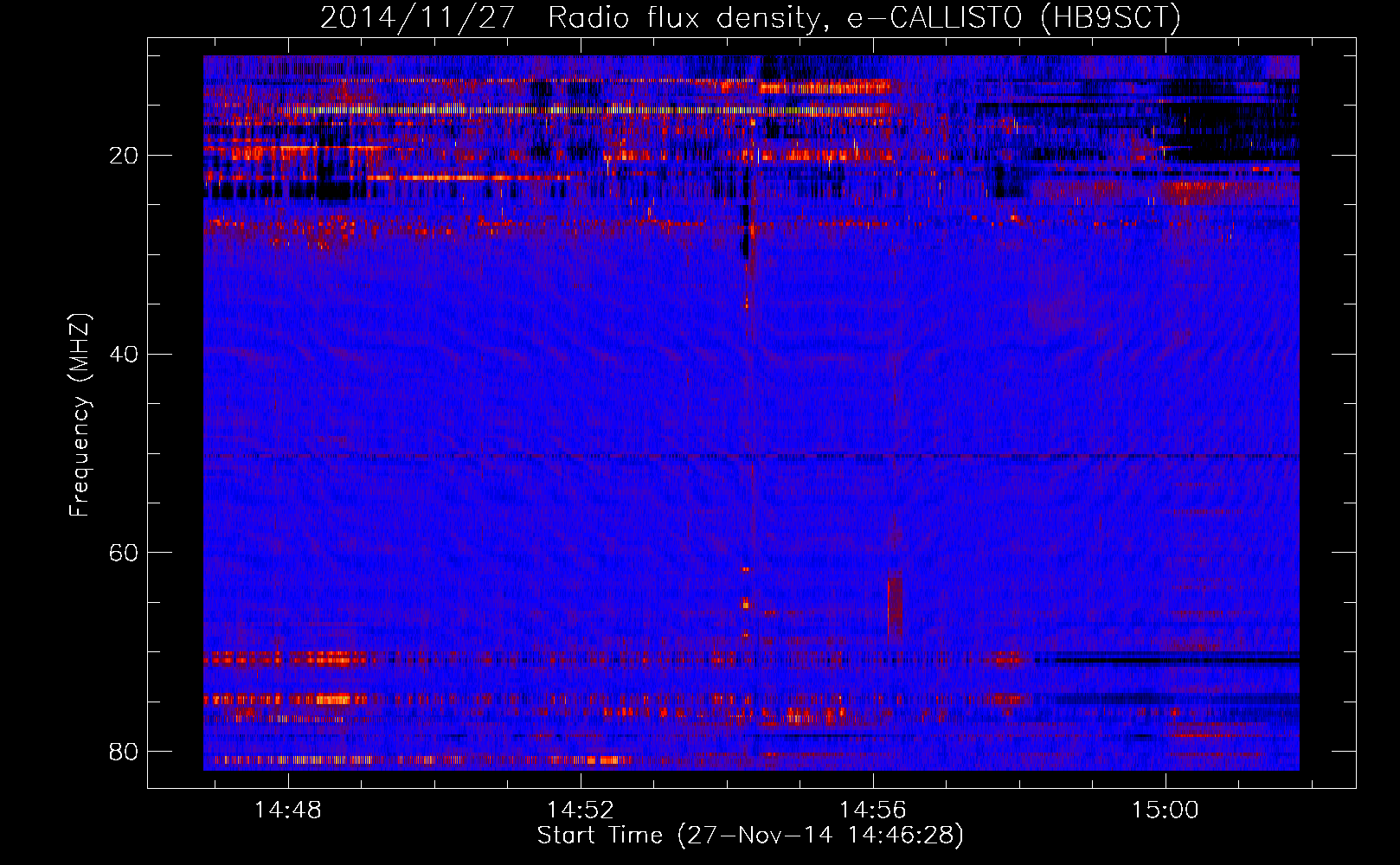Click the 20 MHz frequency tick label
Screen dimensions: 1400x865
tap(125, 156)
